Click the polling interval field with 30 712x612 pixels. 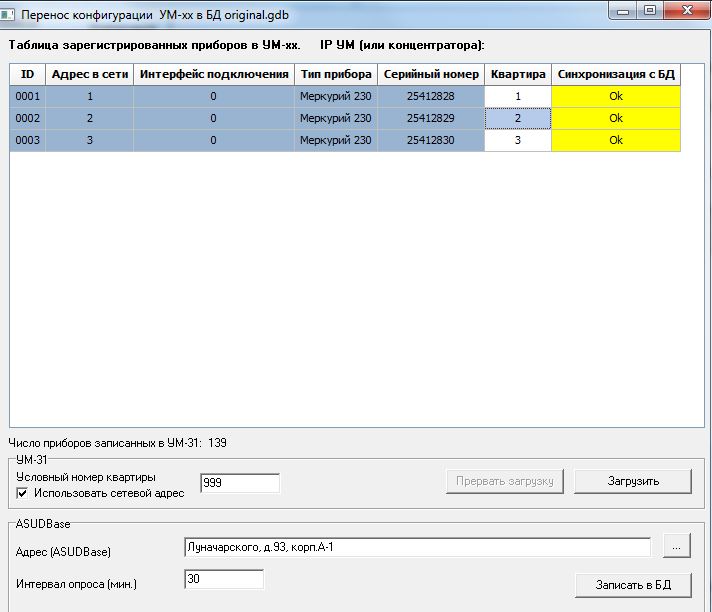[224, 580]
